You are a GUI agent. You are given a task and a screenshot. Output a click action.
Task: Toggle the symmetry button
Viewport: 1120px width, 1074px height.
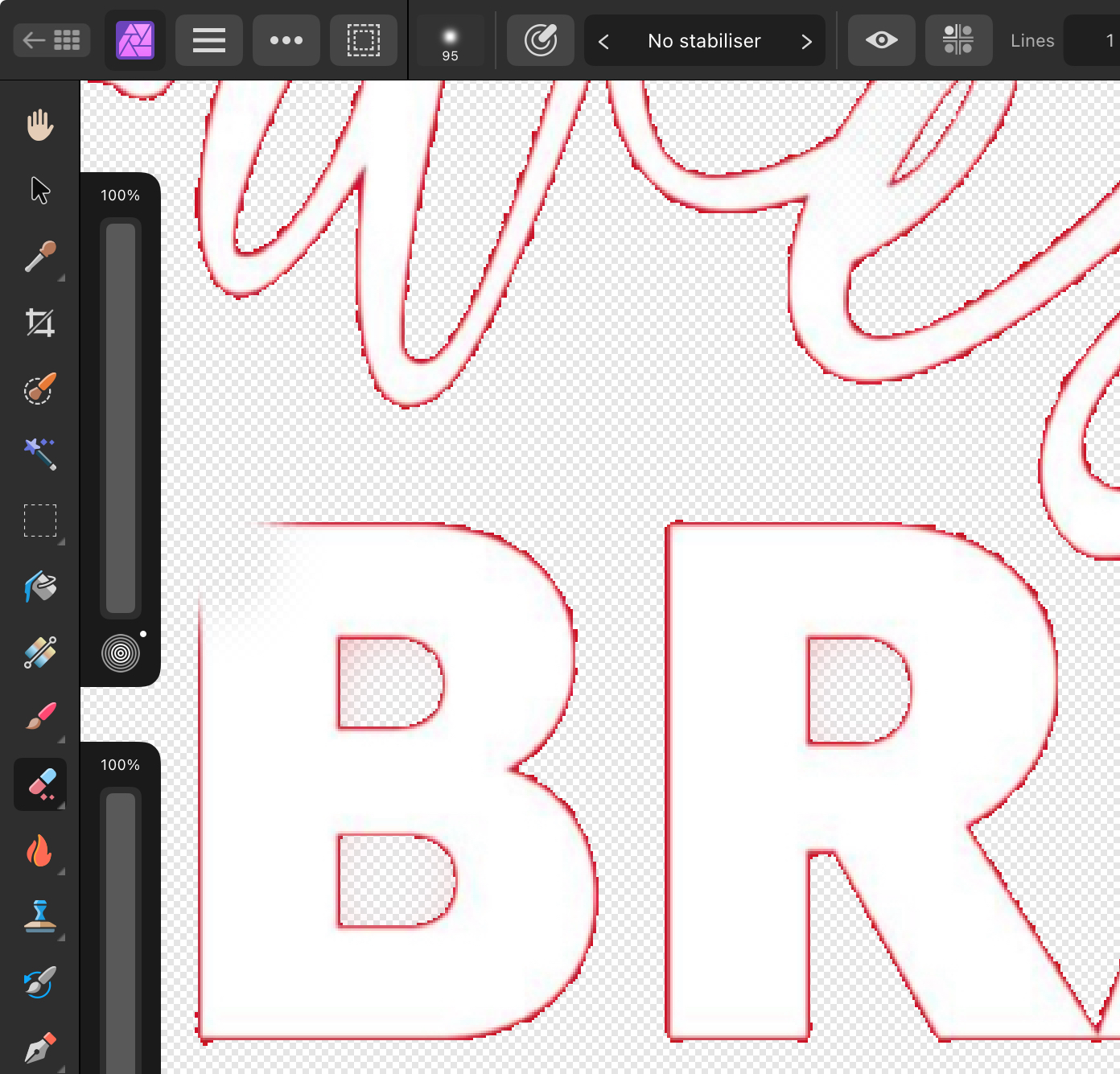[958, 39]
